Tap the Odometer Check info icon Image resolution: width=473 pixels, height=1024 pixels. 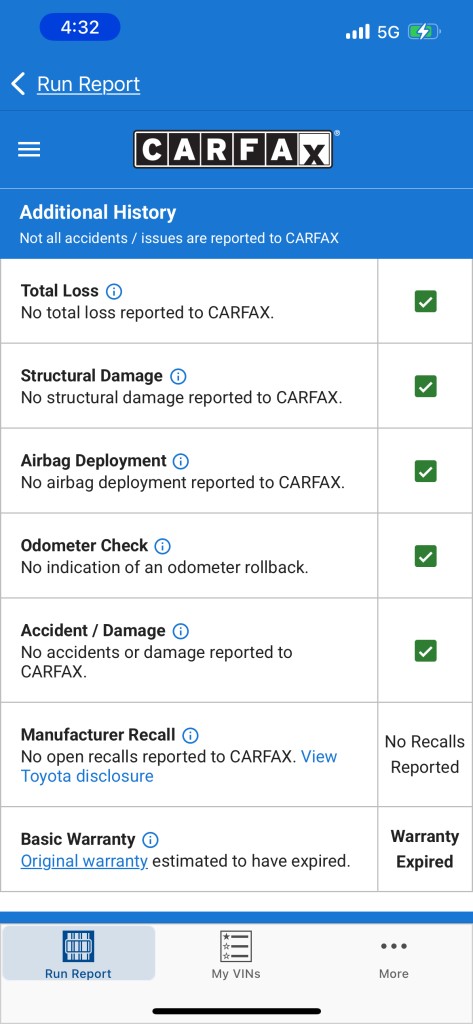[x=162, y=546]
